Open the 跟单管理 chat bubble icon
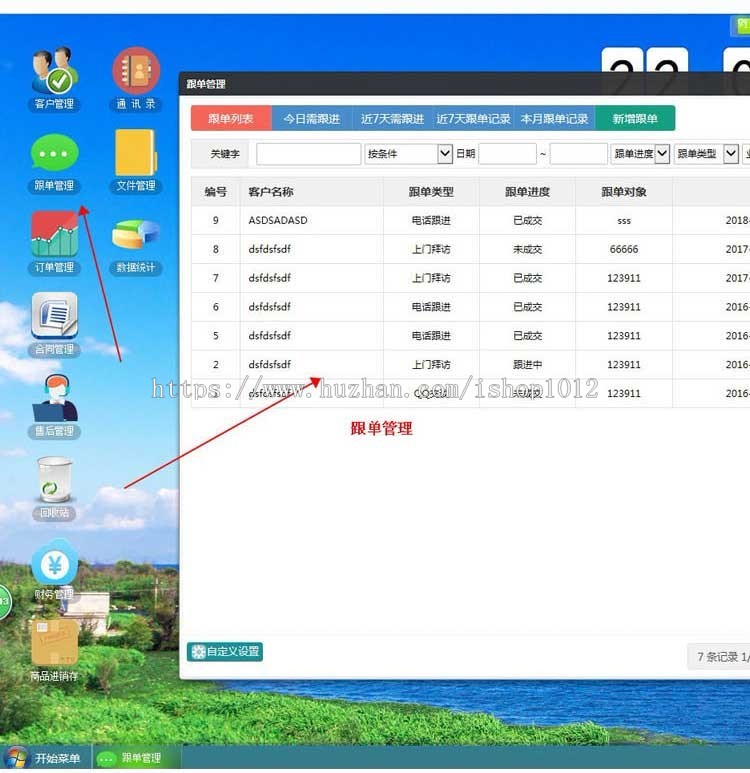Screen dimensions: 750x773 pyautogui.click(x=54, y=162)
